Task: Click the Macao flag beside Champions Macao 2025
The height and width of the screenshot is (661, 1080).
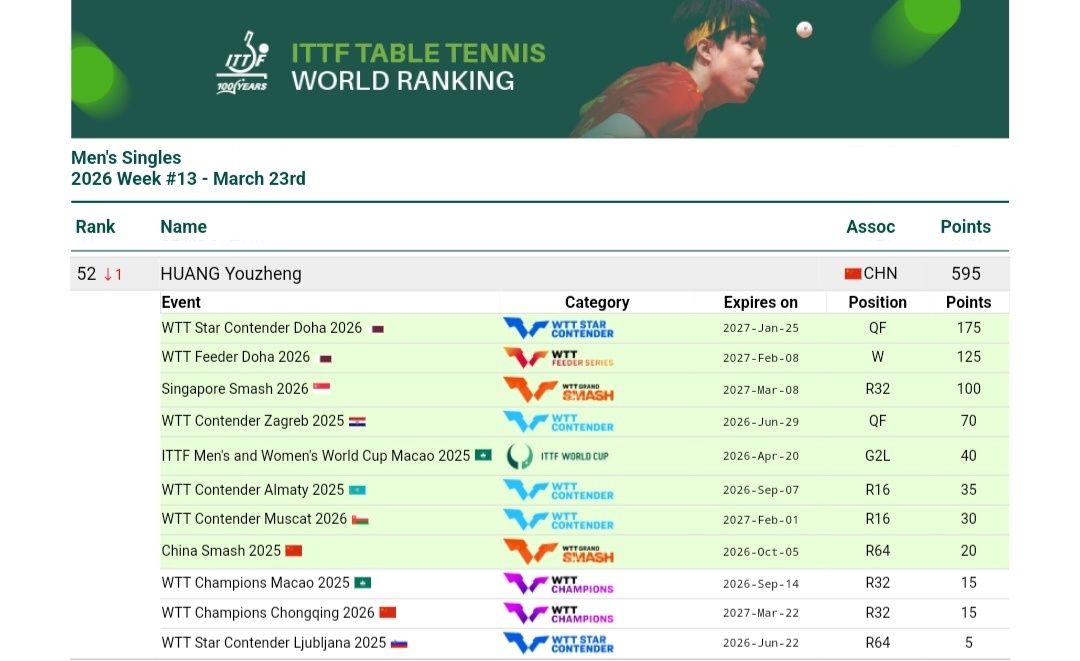Action: click(363, 583)
